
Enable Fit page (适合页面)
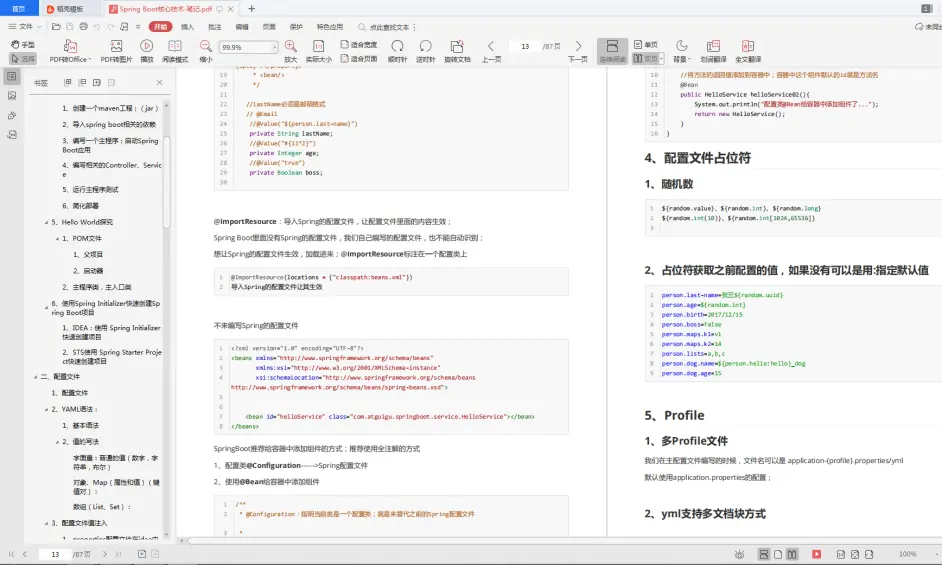point(359,59)
